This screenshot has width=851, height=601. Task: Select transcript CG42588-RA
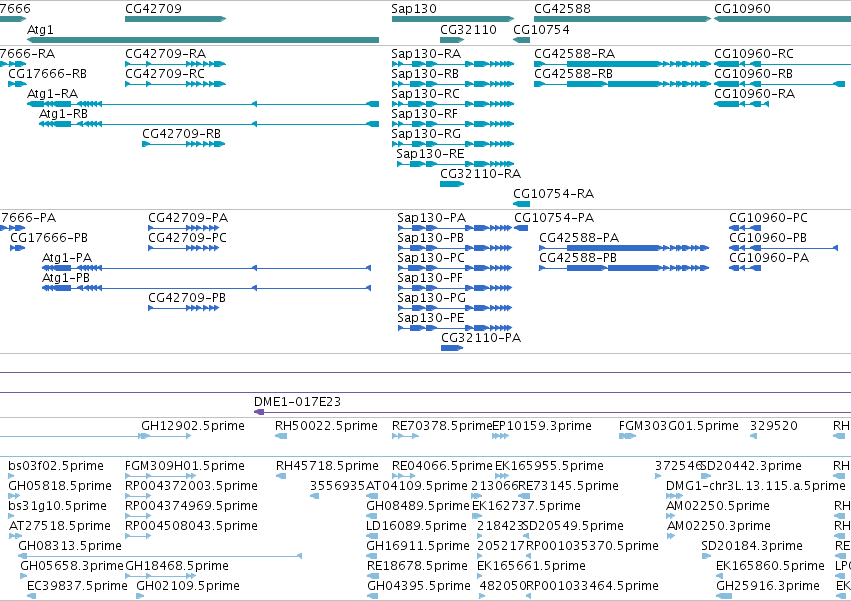574,53
